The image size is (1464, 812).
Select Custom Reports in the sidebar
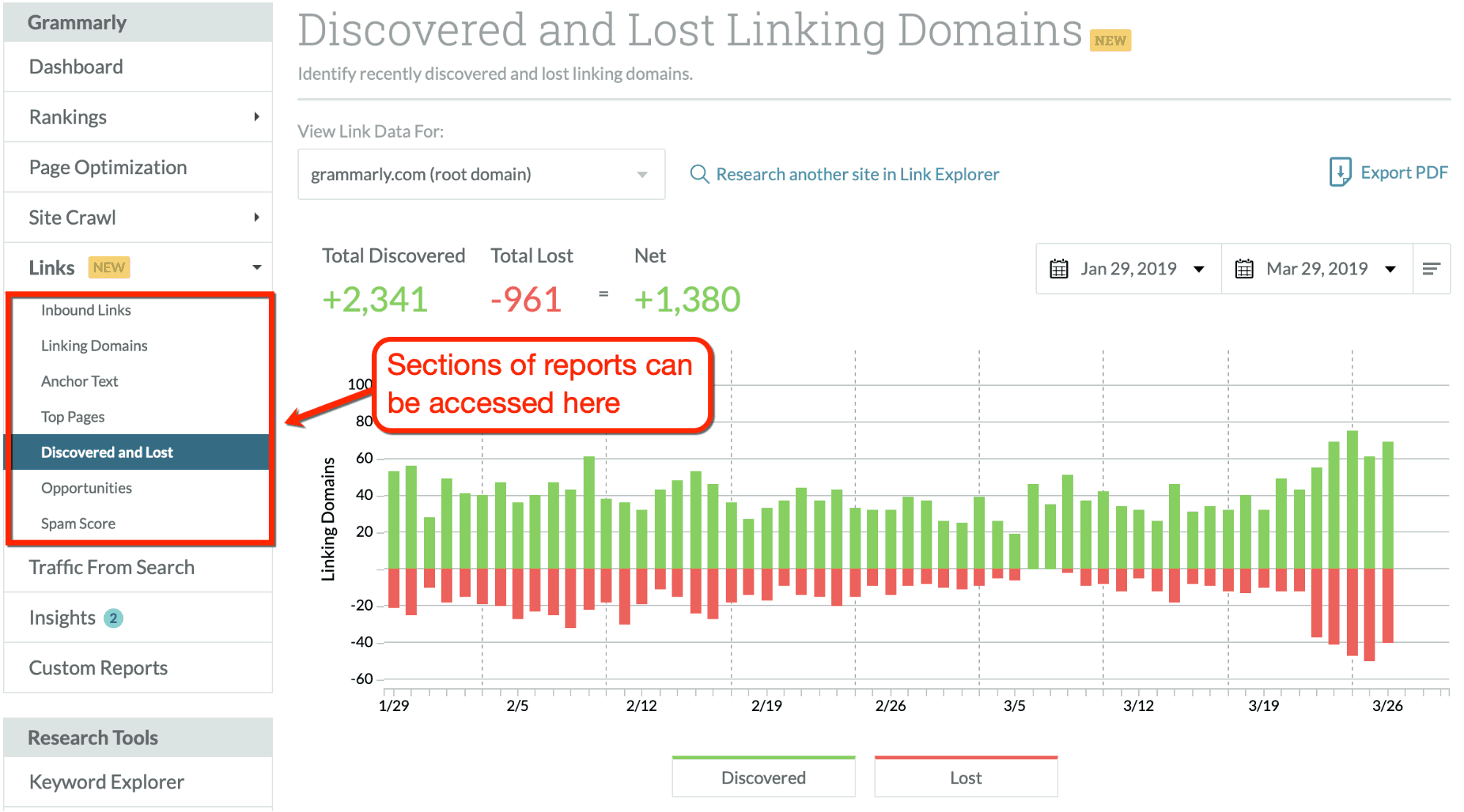[x=97, y=667]
